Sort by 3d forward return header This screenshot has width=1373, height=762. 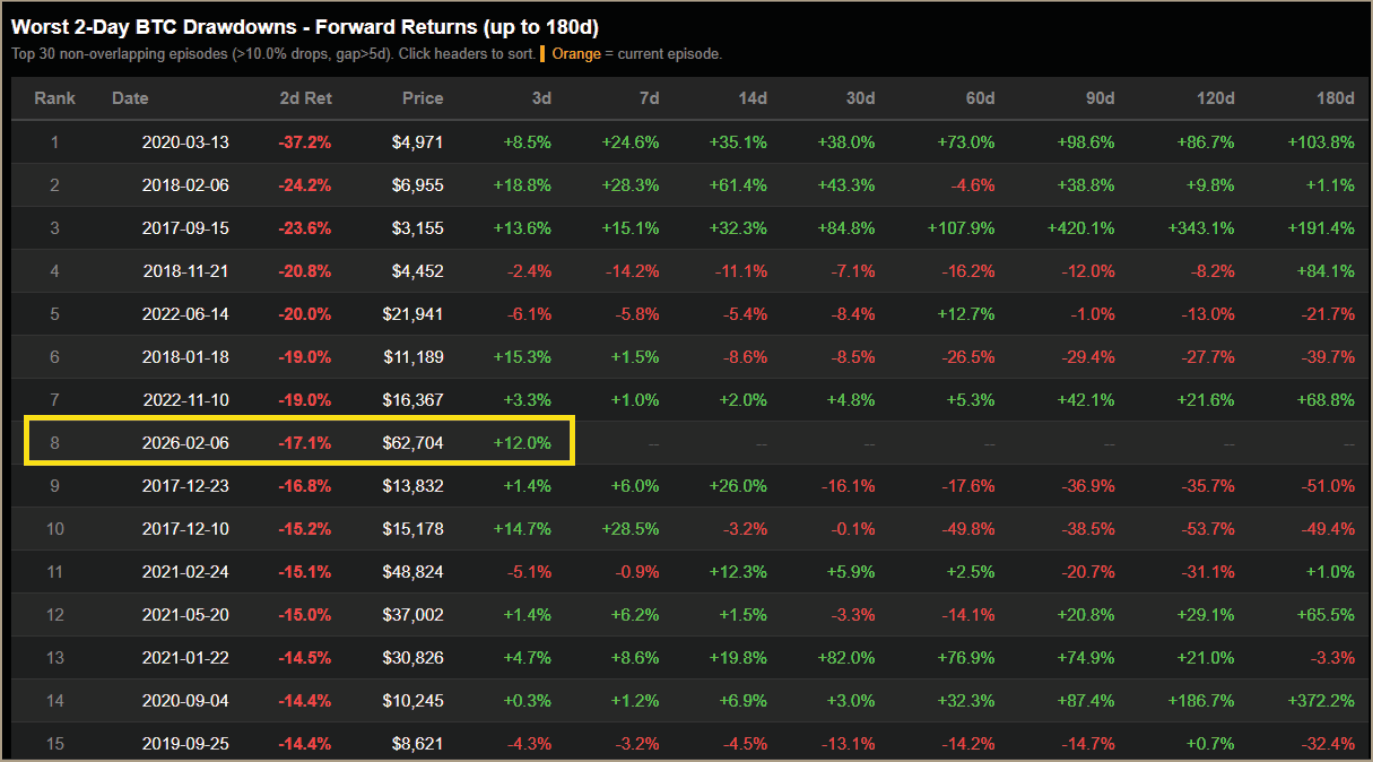pyautogui.click(x=541, y=98)
